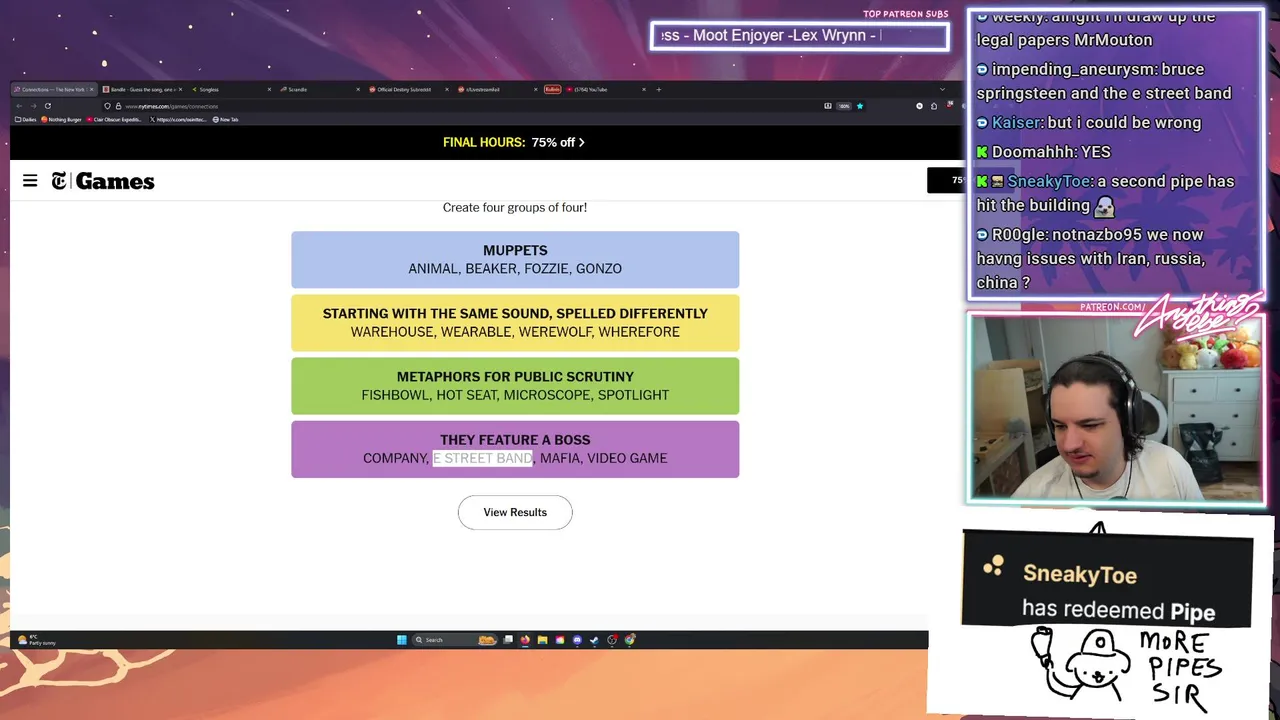Click the SneakyToe redeemed Pipe alert
This screenshot has width=1280, height=720.
coord(1107,580)
